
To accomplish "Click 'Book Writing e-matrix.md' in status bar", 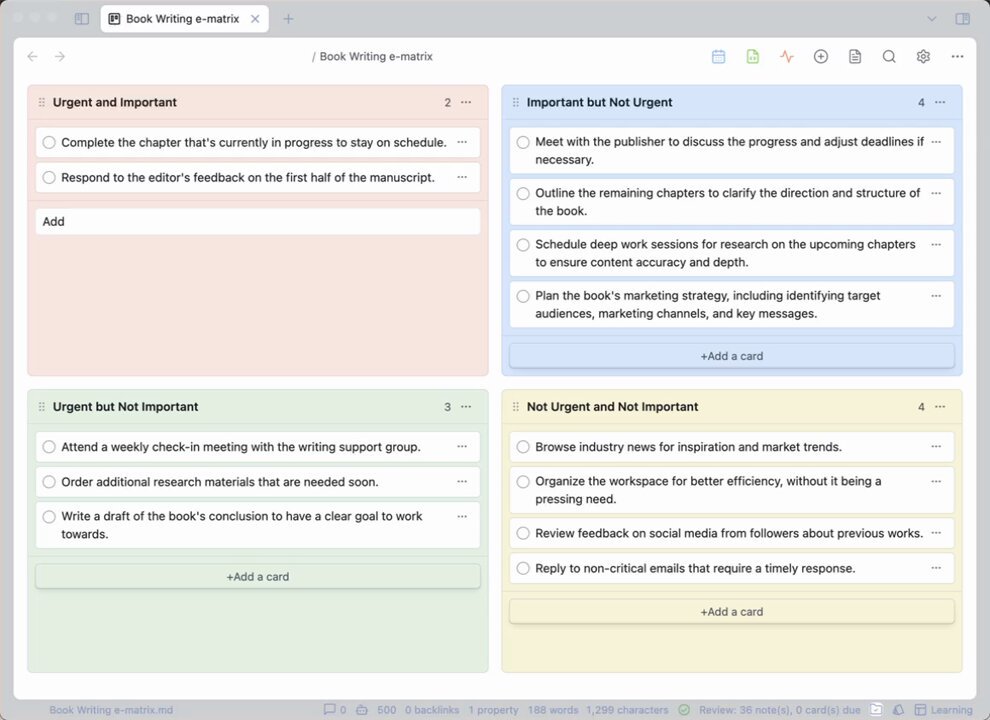I will tap(111, 709).
